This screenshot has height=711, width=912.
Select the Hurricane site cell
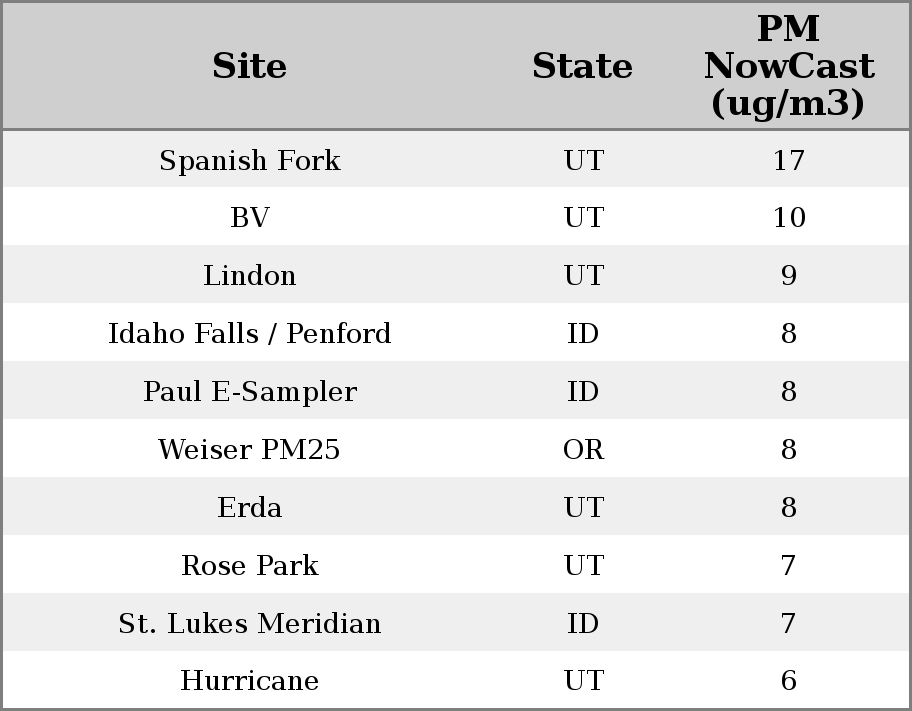pyautogui.click(x=250, y=681)
